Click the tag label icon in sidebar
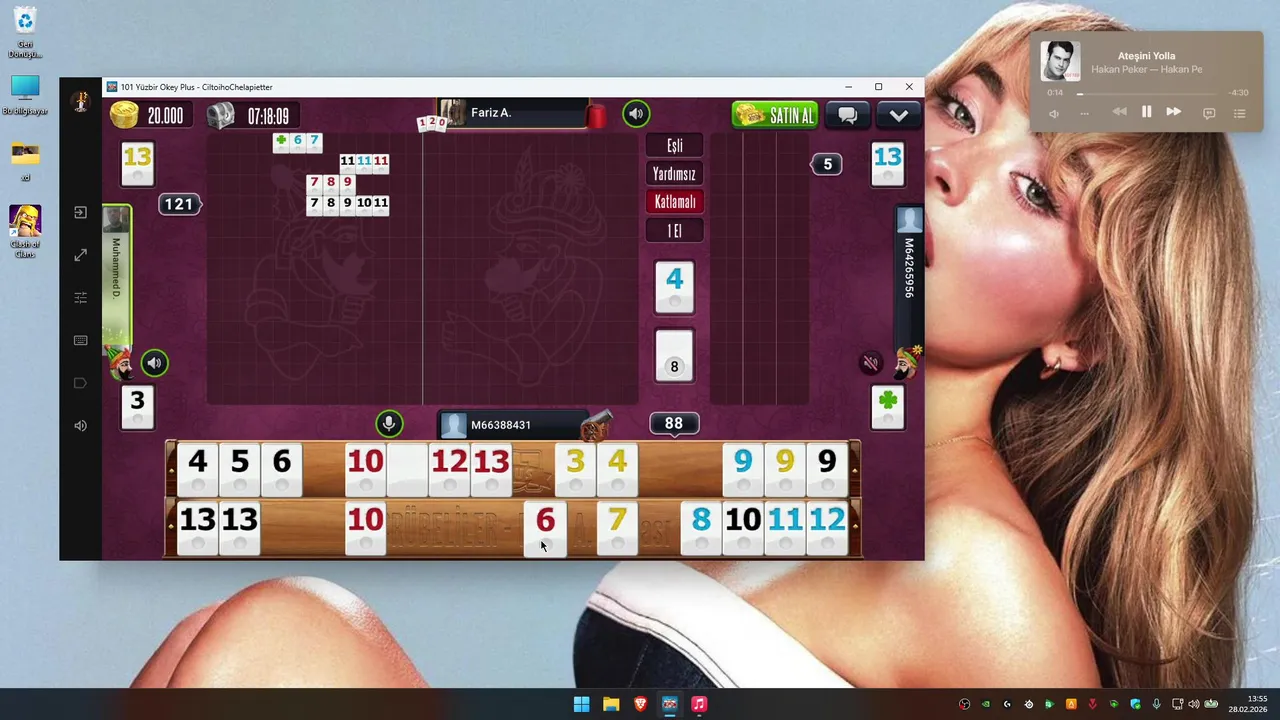 pos(81,383)
